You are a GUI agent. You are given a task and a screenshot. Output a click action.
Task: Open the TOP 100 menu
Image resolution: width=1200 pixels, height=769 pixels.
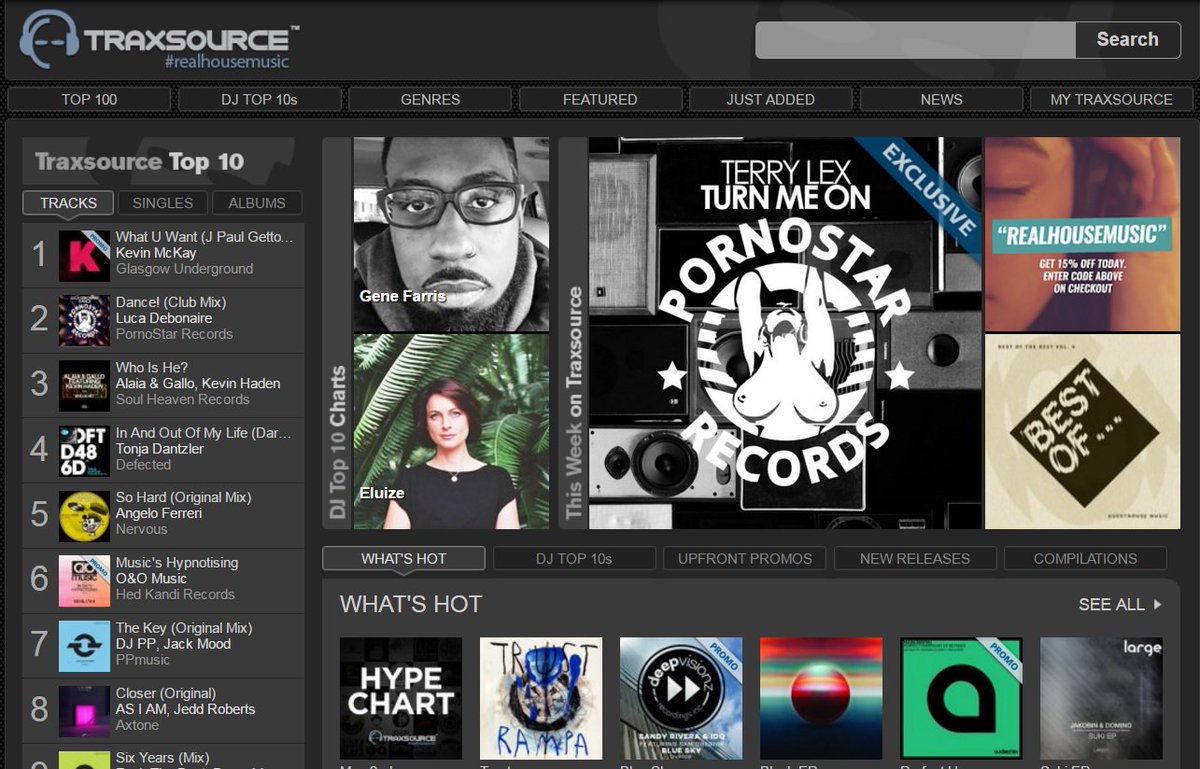[x=90, y=99]
